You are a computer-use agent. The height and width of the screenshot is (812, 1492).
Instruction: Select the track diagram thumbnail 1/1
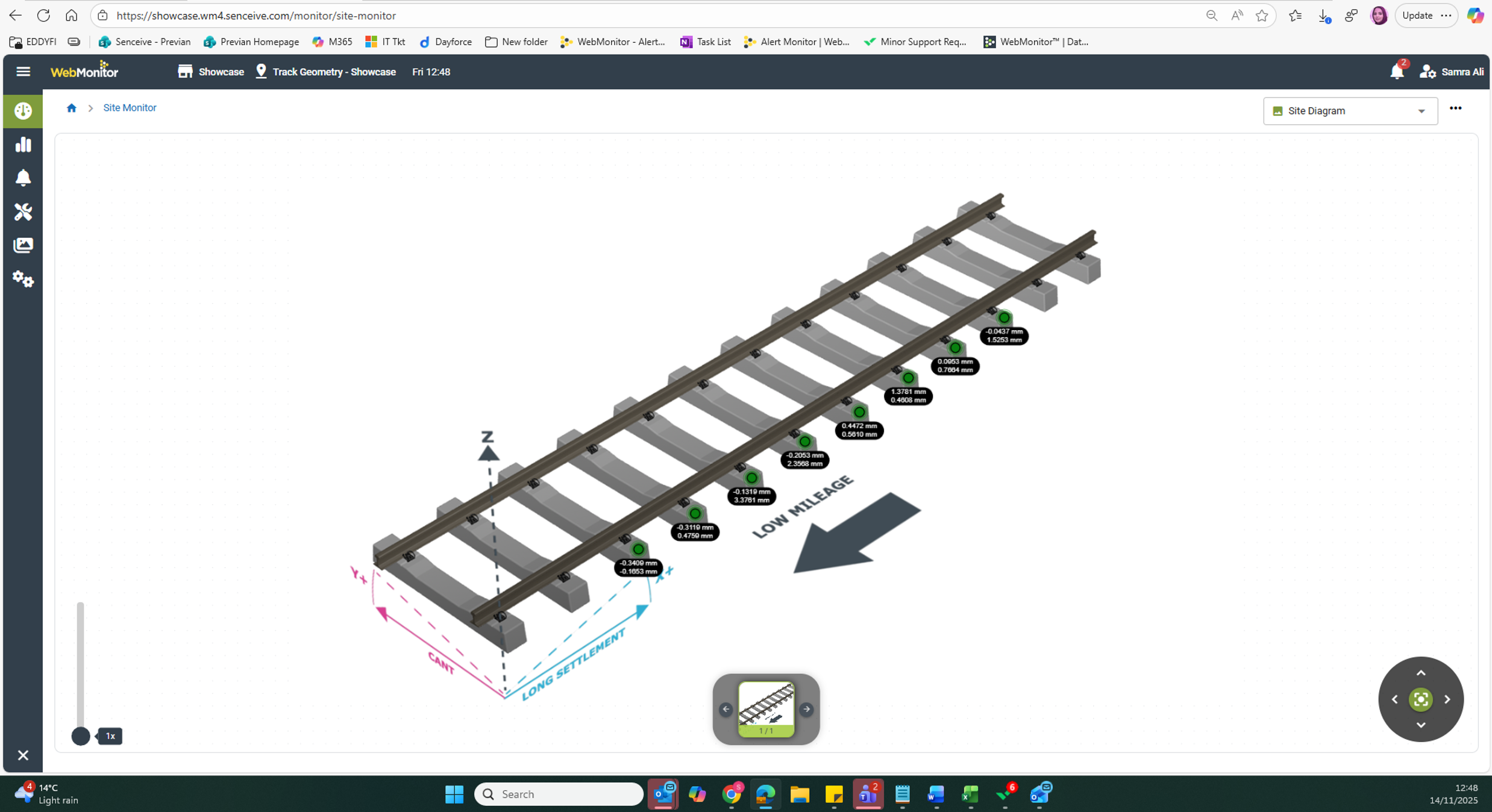766,708
